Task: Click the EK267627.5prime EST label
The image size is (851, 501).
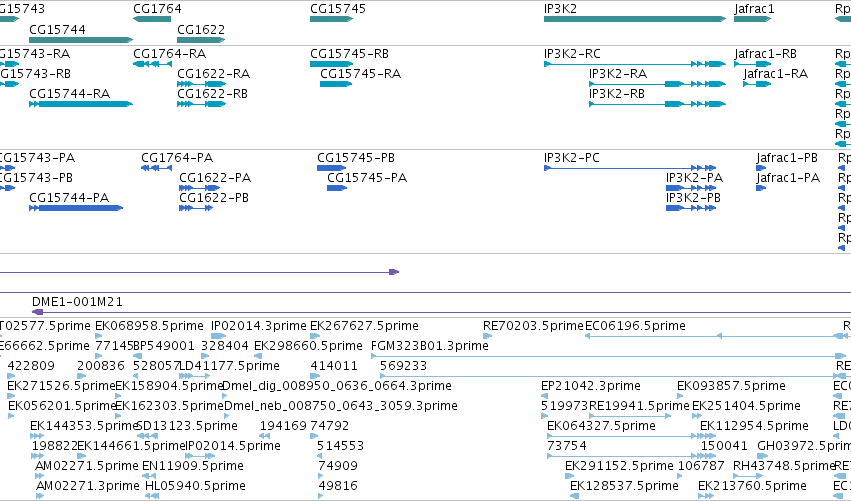Action: [x=364, y=326]
